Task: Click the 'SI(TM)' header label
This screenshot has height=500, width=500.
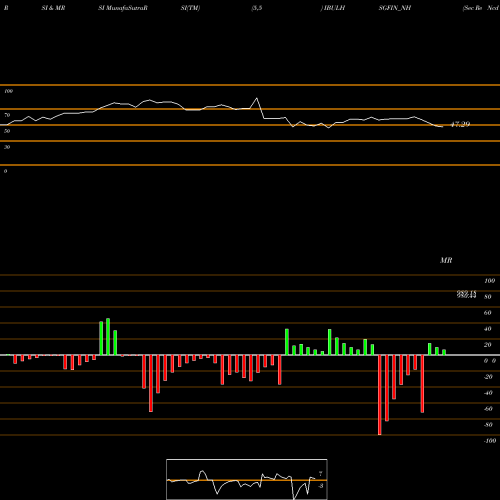Action: coord(190,8)
